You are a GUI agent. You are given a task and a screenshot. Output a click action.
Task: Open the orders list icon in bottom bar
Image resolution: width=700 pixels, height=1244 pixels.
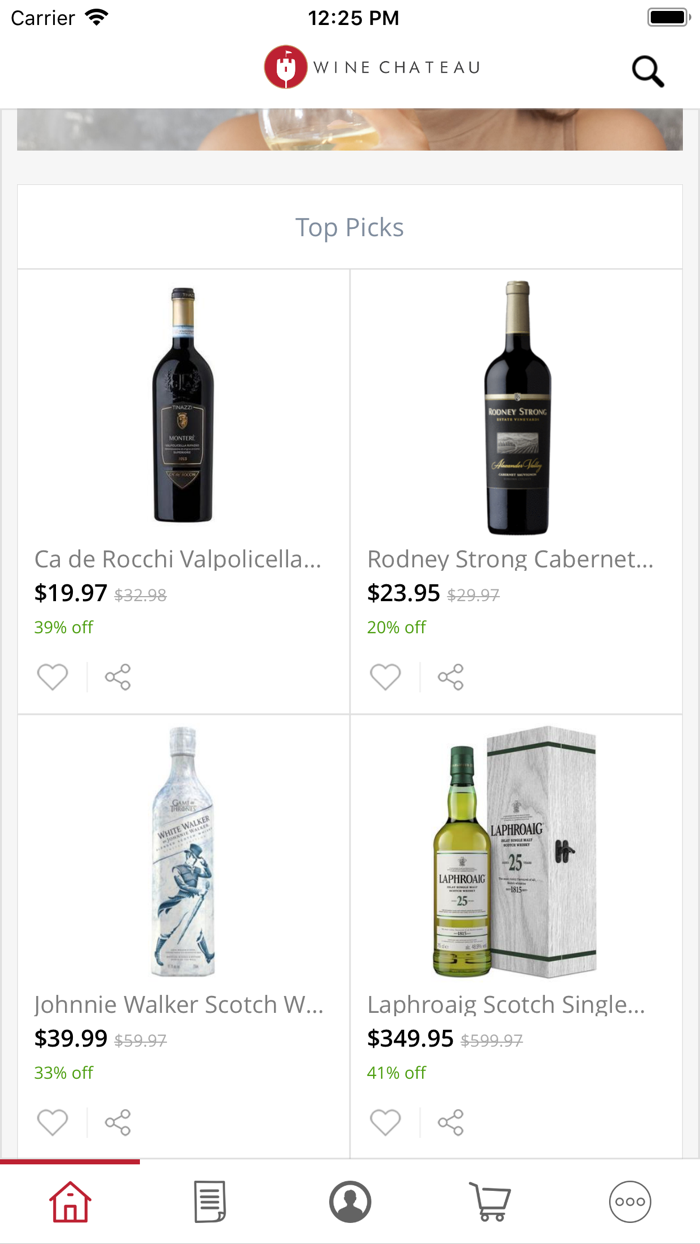click(x=209, y=1203)
